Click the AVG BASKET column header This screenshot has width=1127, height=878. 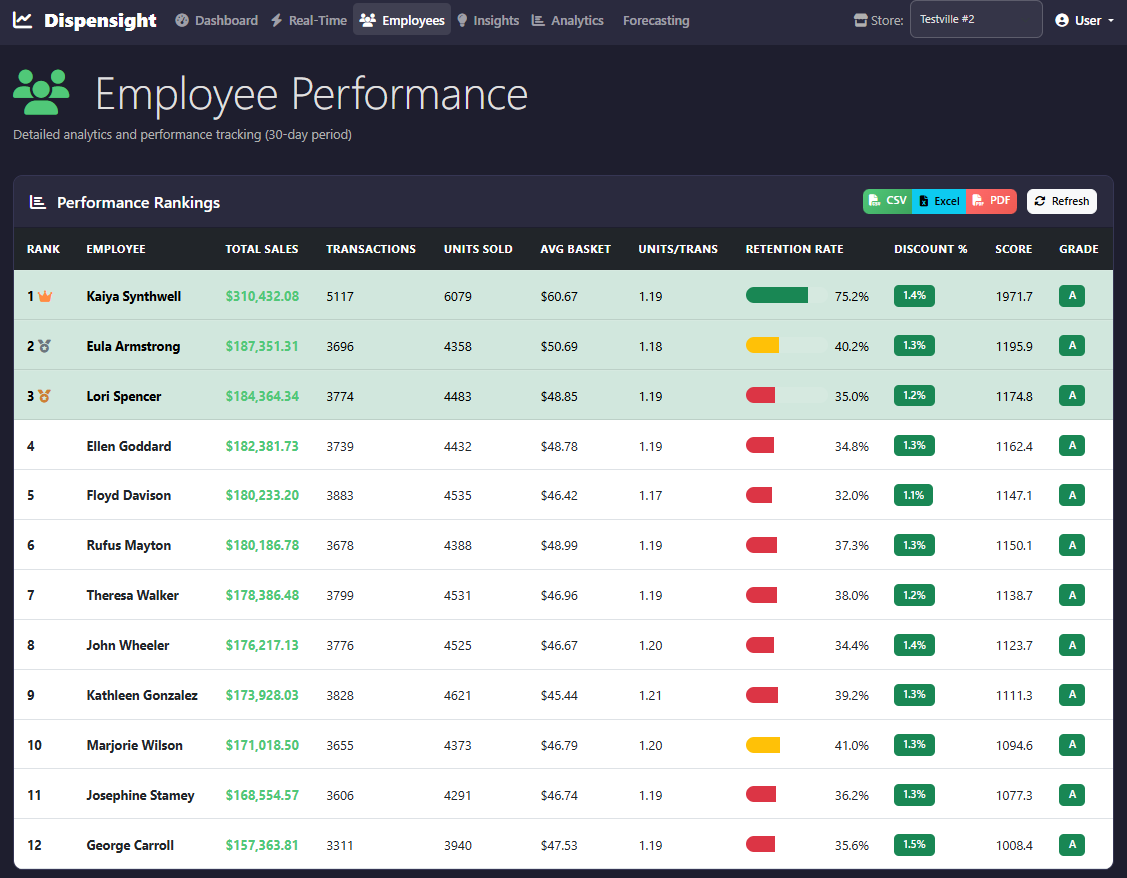pos(576,249)
